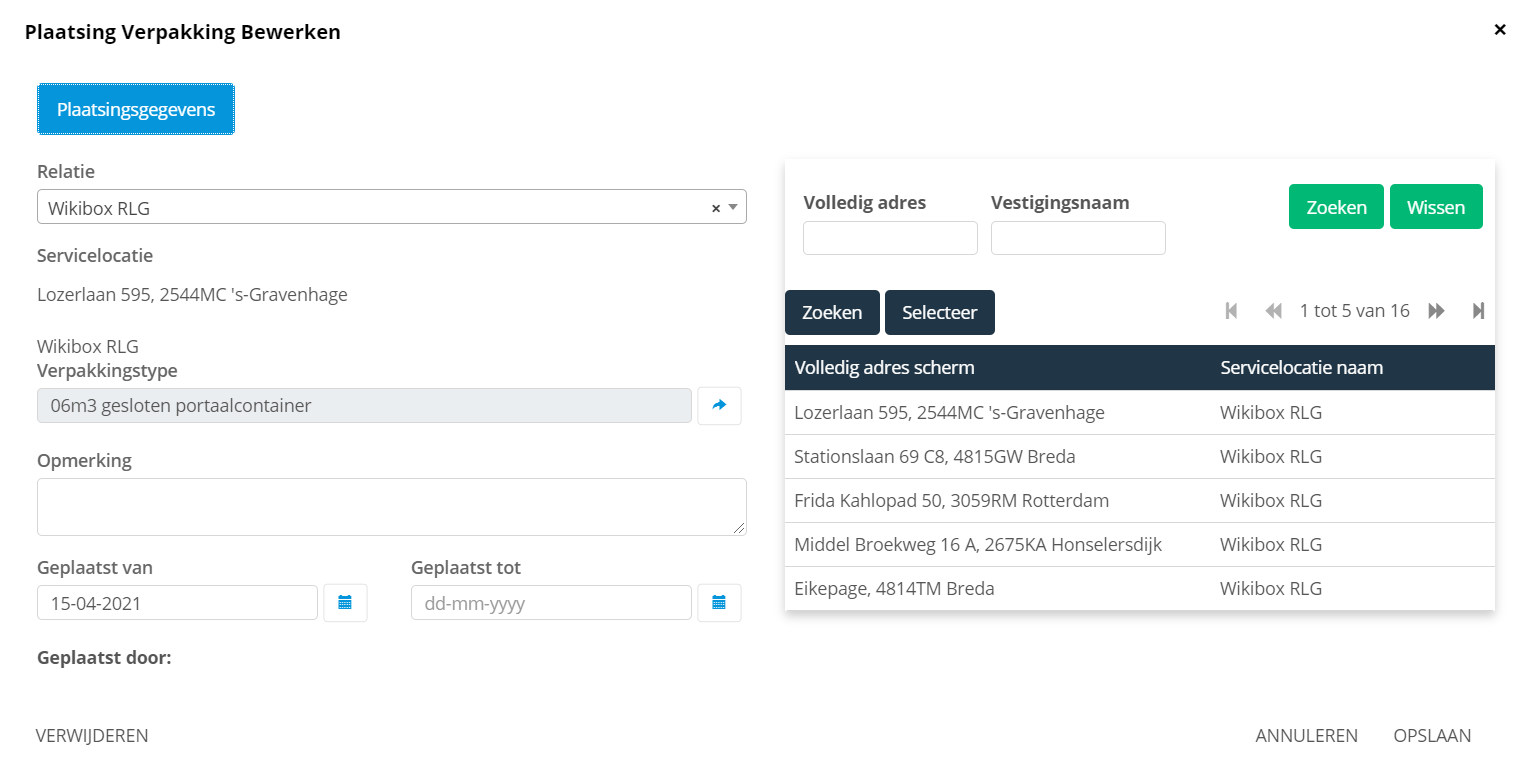Focus the Volledig adres search field

(890, 238)
